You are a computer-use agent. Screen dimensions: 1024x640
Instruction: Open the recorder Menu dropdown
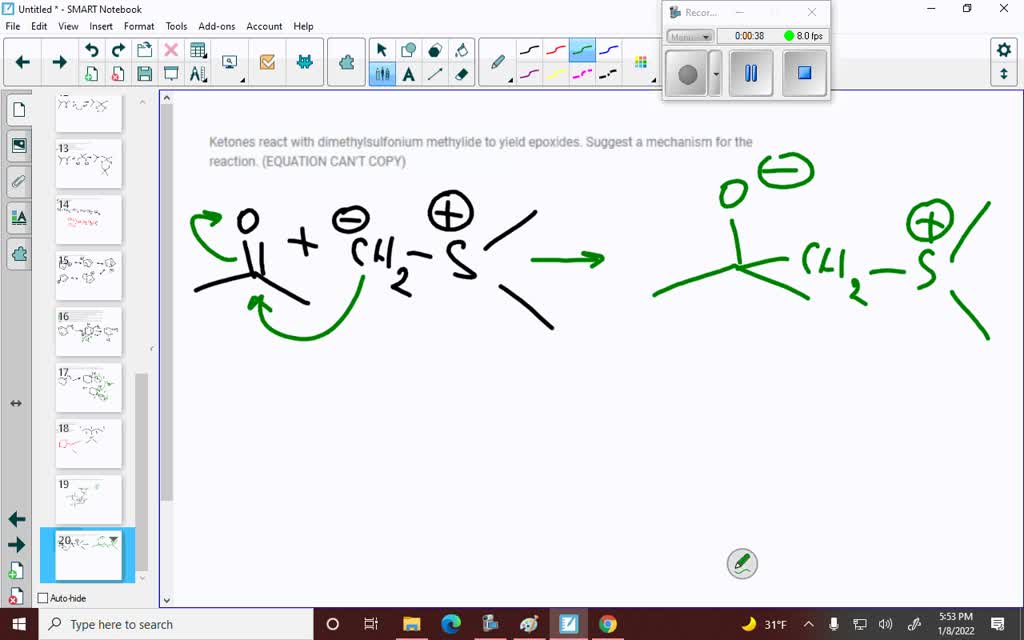690,37
